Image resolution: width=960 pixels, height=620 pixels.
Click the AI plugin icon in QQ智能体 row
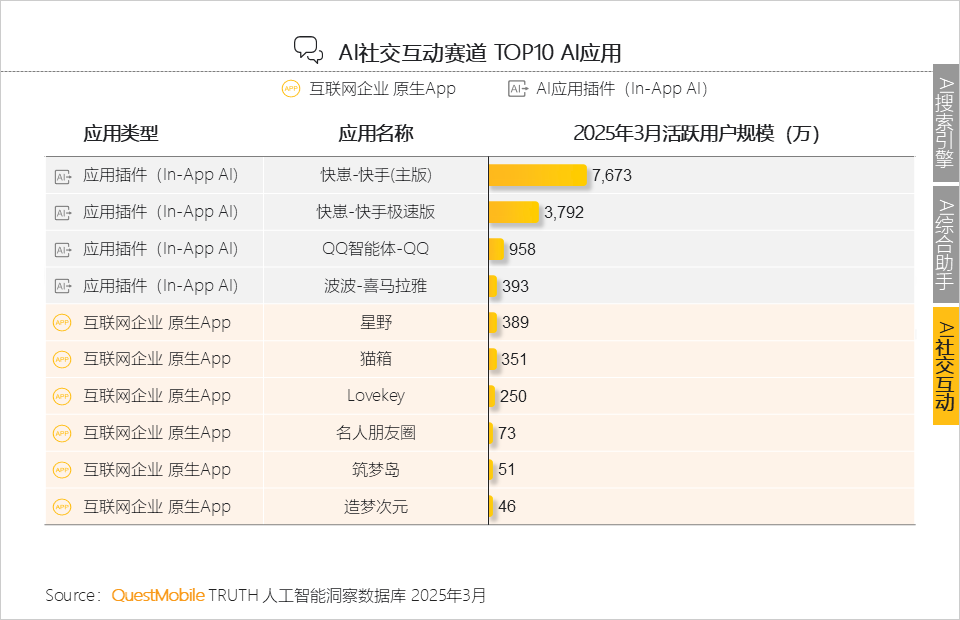pyautogui.click(x=62, y=249)
